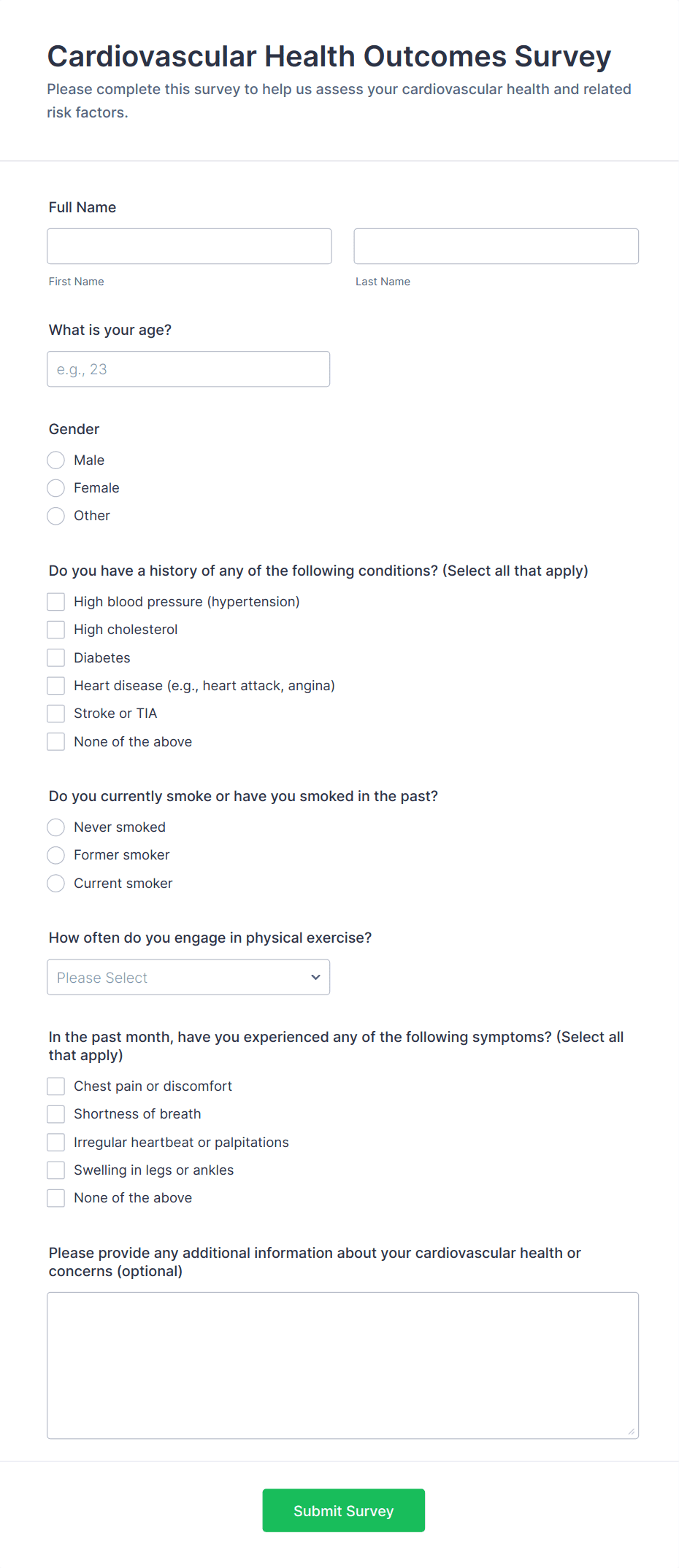679x1568 pixels.
Task: Enable the Diabetes checkbox
Action: (x=55, y=657)
